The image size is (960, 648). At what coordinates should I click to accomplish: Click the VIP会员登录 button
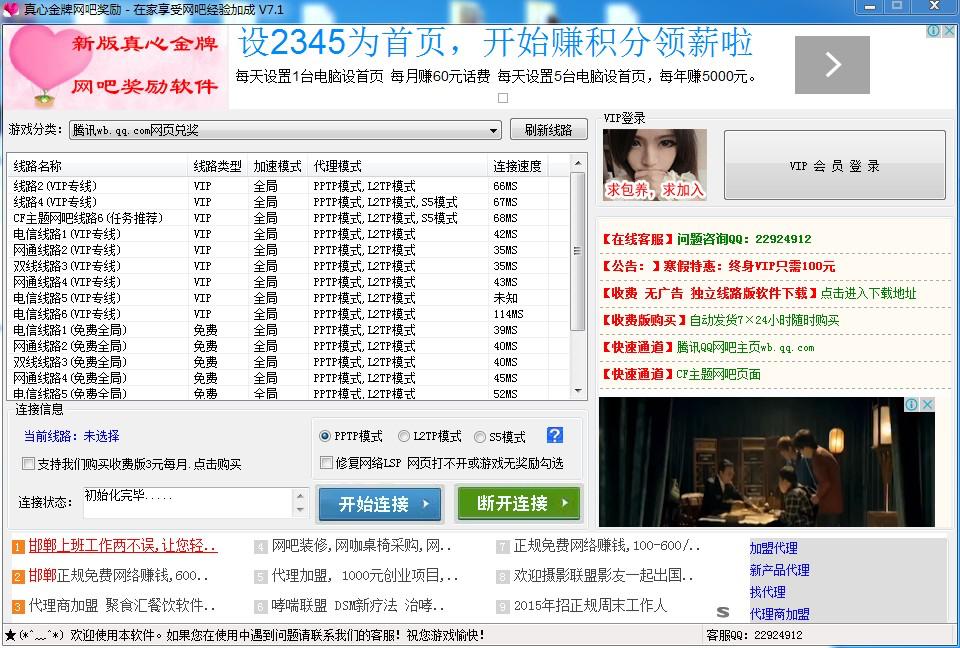pos(834,165)
